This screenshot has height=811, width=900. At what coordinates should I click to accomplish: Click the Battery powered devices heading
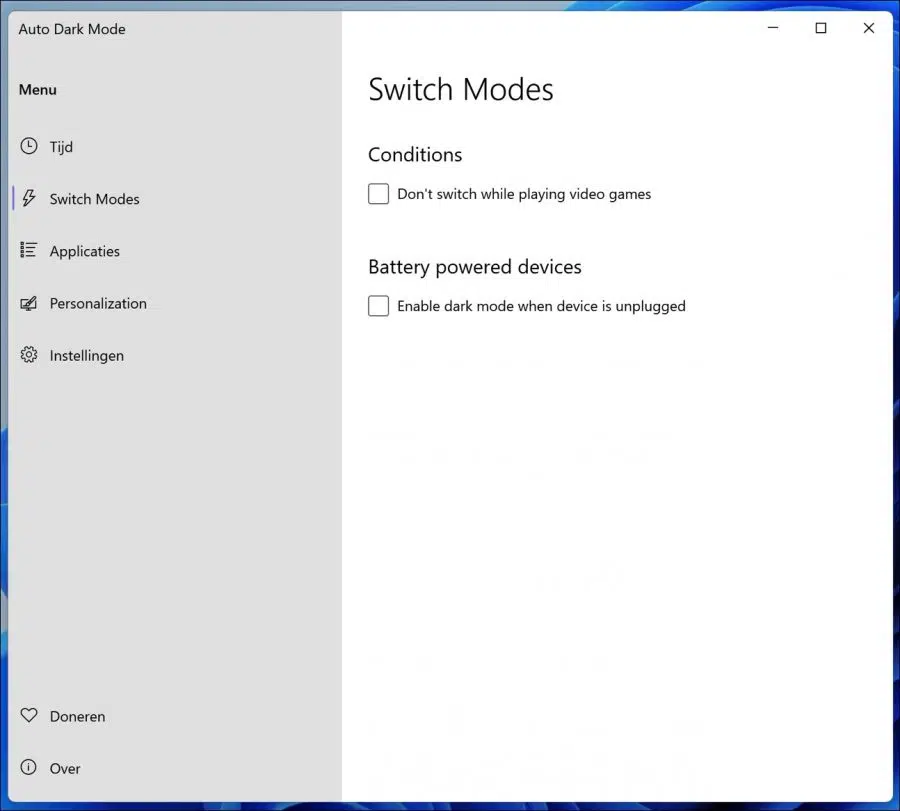click(x=475, y=267)
